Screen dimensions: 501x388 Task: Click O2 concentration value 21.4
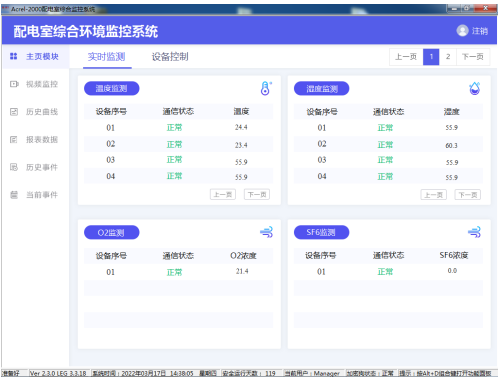(x=242, y=271)
